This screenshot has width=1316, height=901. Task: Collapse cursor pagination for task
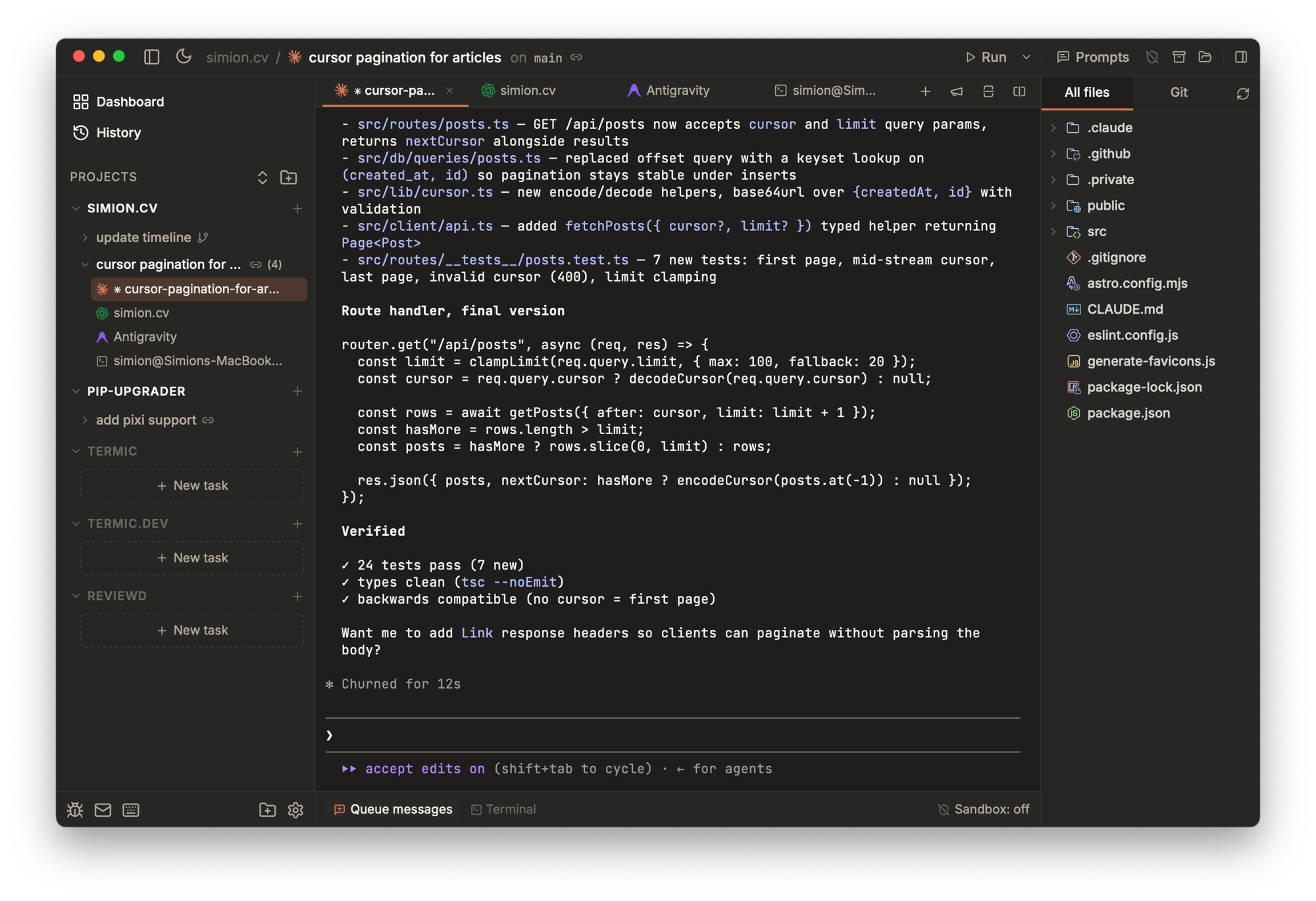85,264
